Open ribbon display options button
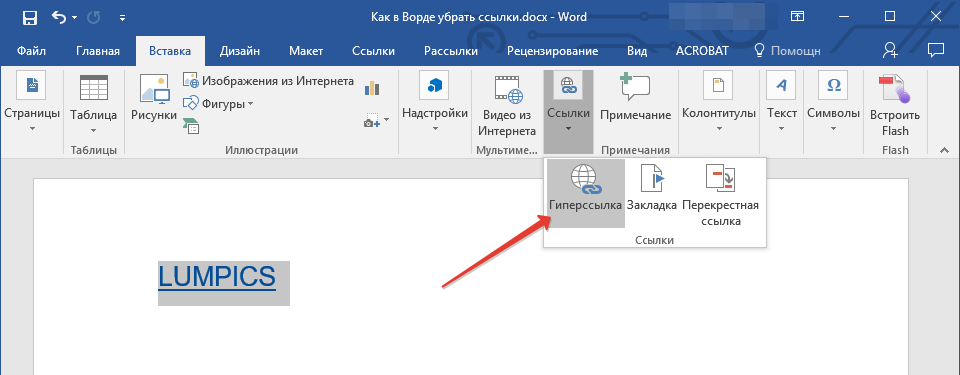This screenshot has height=375, width=960. click(x=797, y=17)
